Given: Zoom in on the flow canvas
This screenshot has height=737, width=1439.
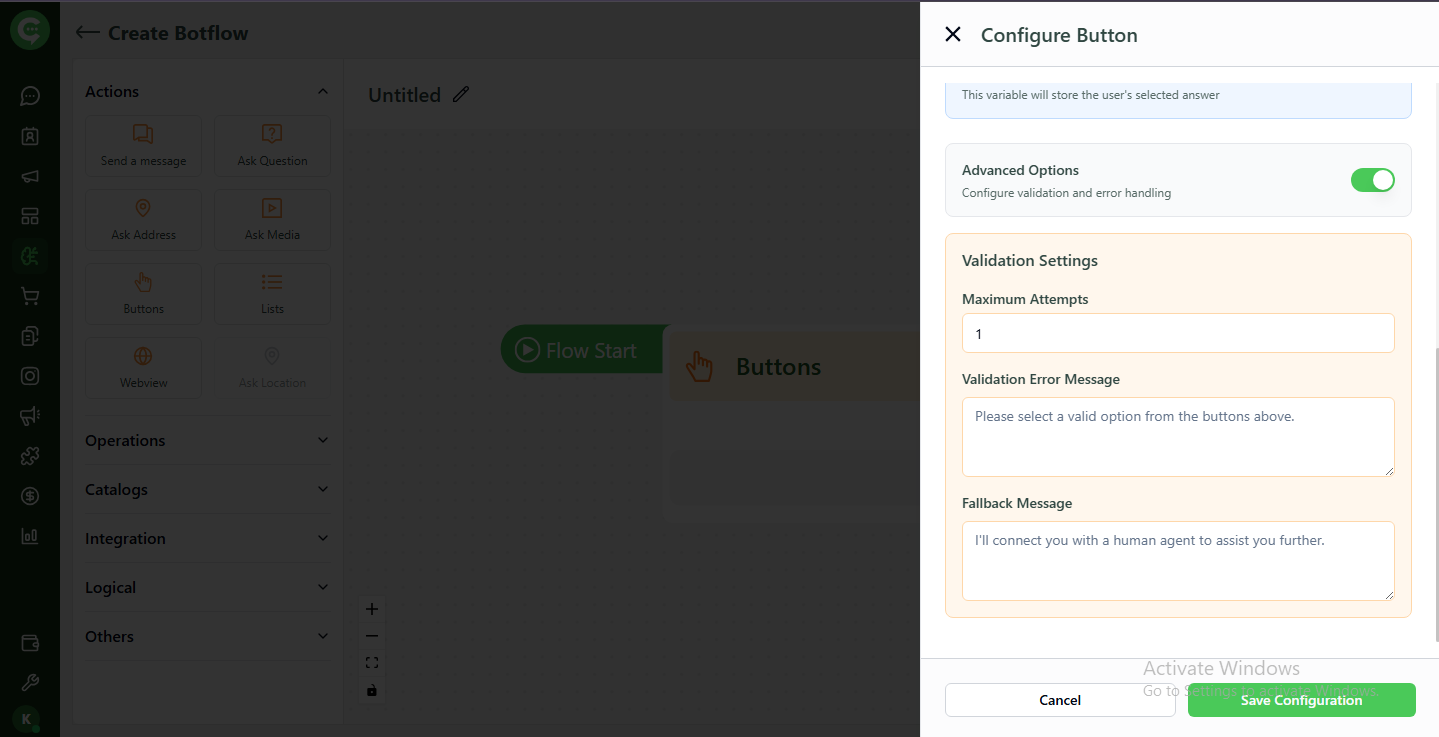Looking at the screenshot, I should [x=371, y=608].
